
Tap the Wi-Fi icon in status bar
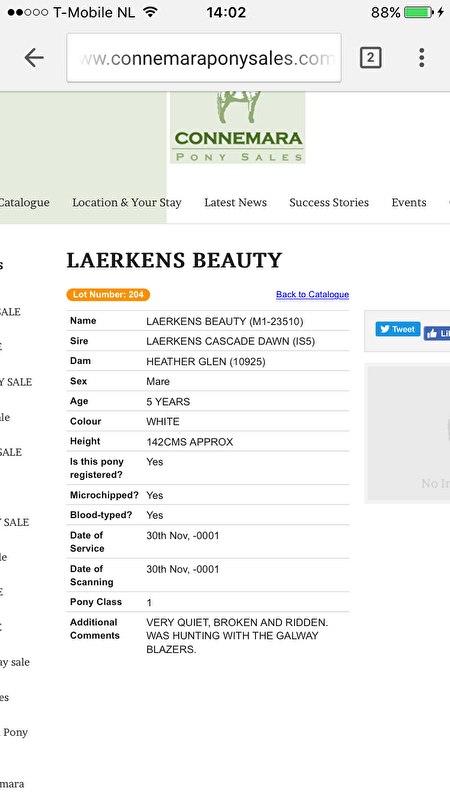point(150,12)
